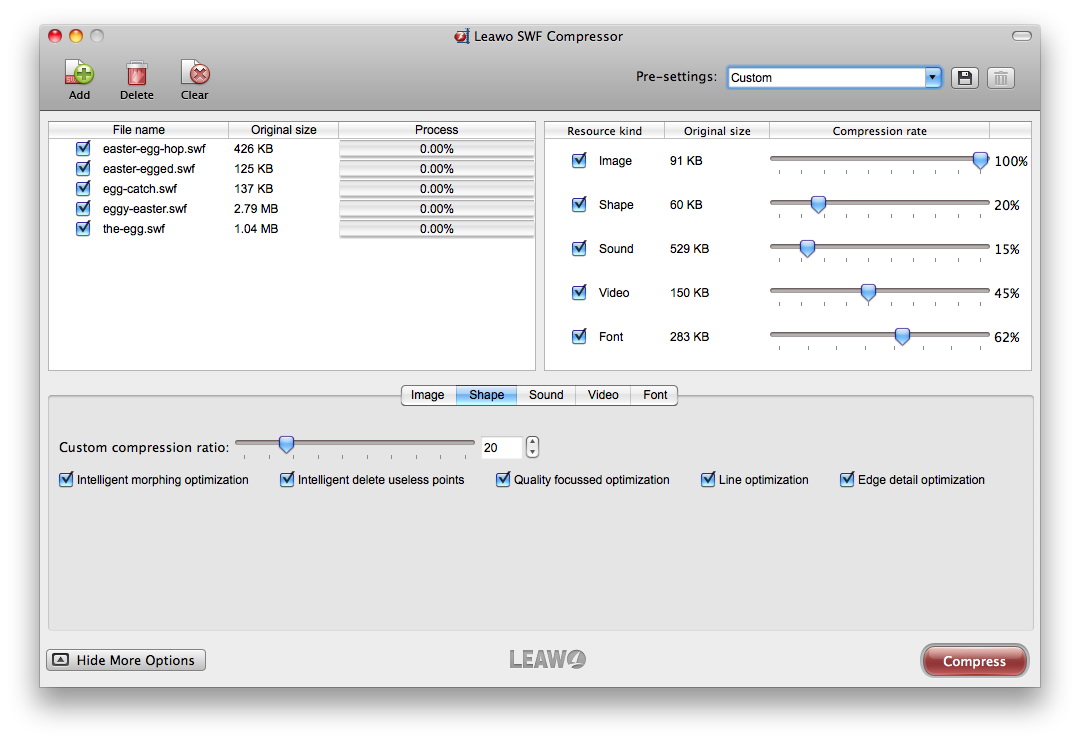Select the eggy-easter.swf file name

coord(145,209)
